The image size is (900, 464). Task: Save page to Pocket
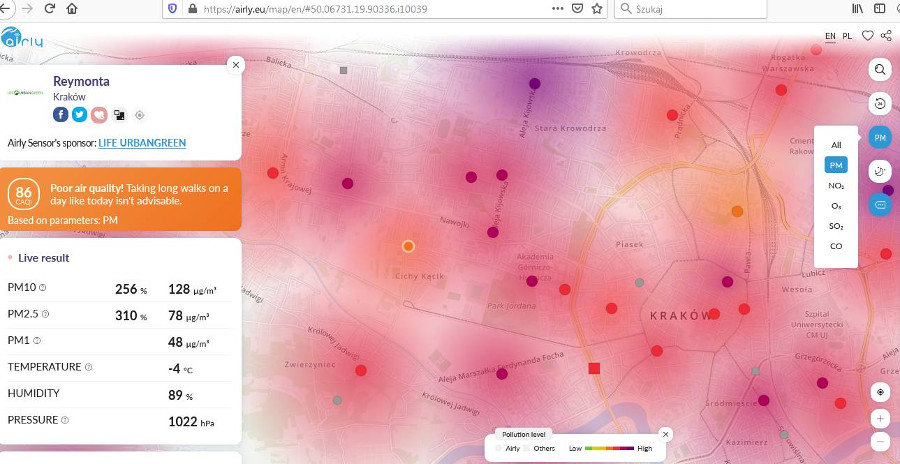[x=578, y=9]
